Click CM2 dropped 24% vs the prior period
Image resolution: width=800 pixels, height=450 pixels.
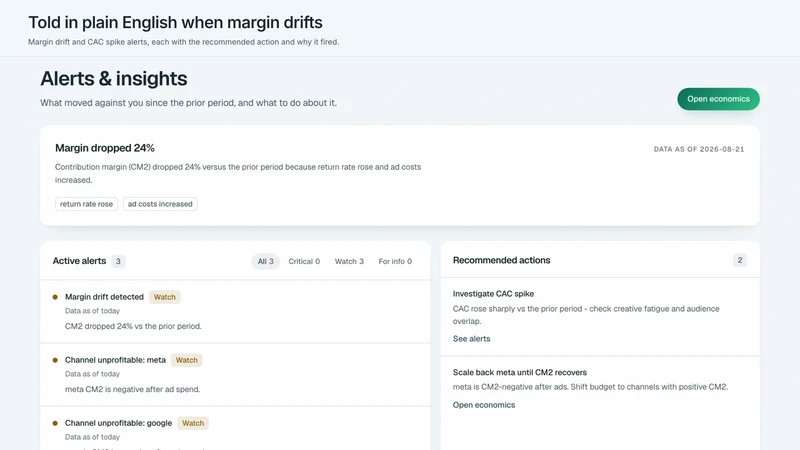[x=133, y=326]
